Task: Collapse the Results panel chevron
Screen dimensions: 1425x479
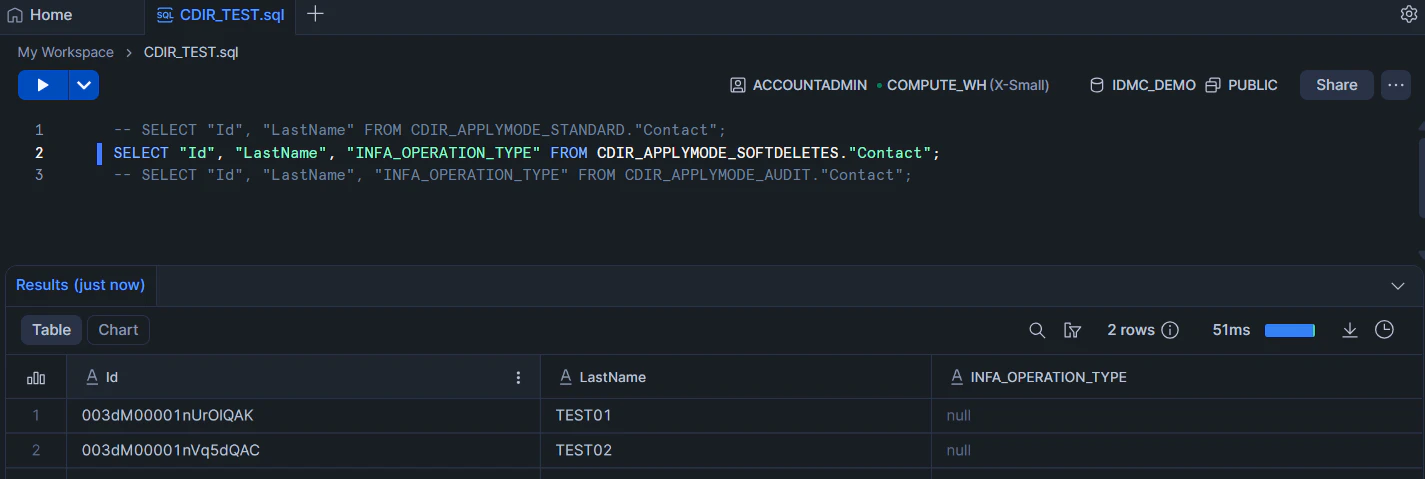Action: (1398, 286)
